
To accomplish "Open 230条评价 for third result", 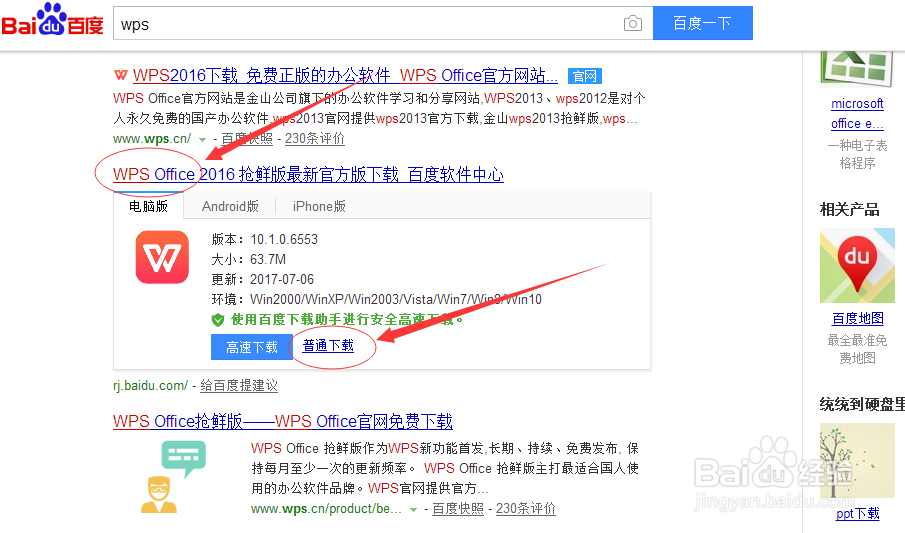I will pyautogui.click(x=526, y=509).
